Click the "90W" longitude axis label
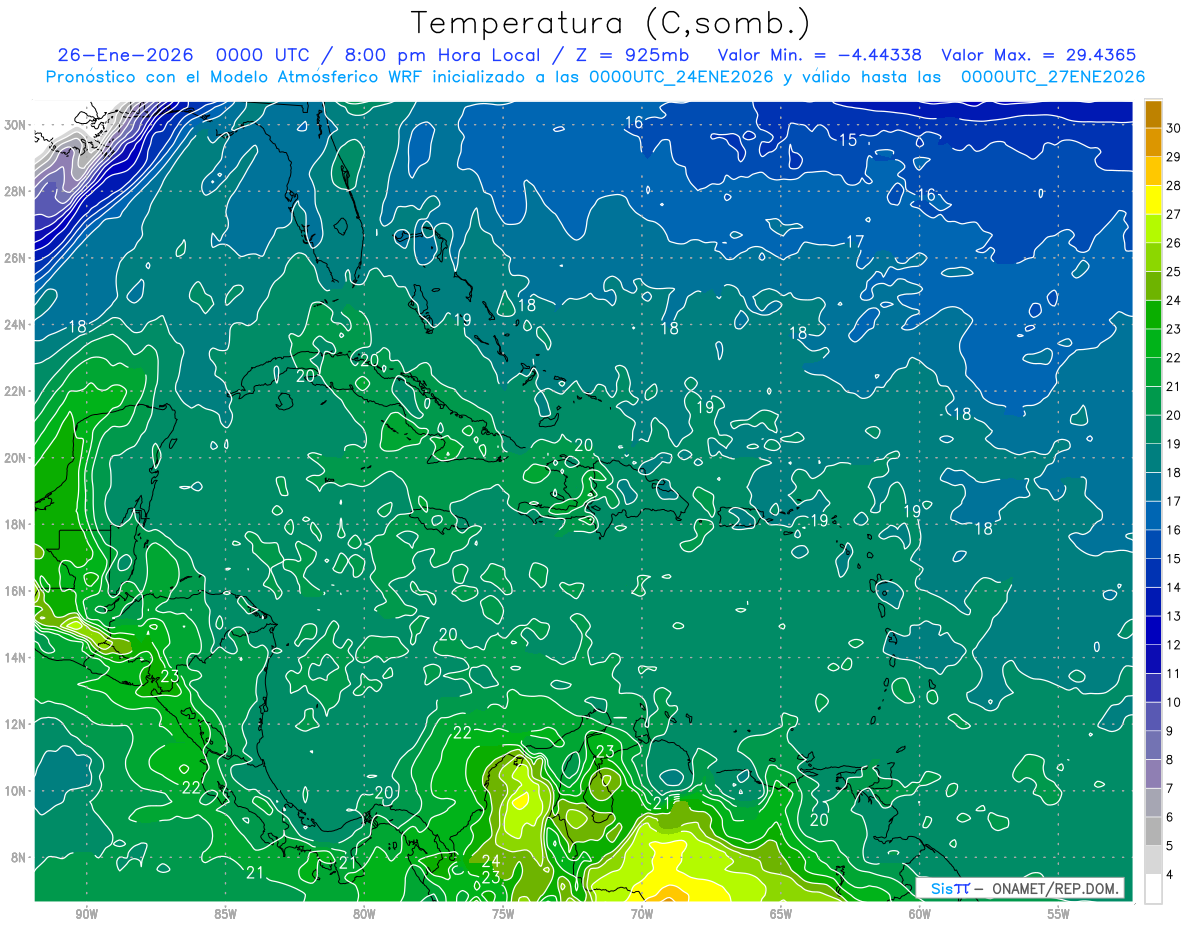 pos(87,914)
